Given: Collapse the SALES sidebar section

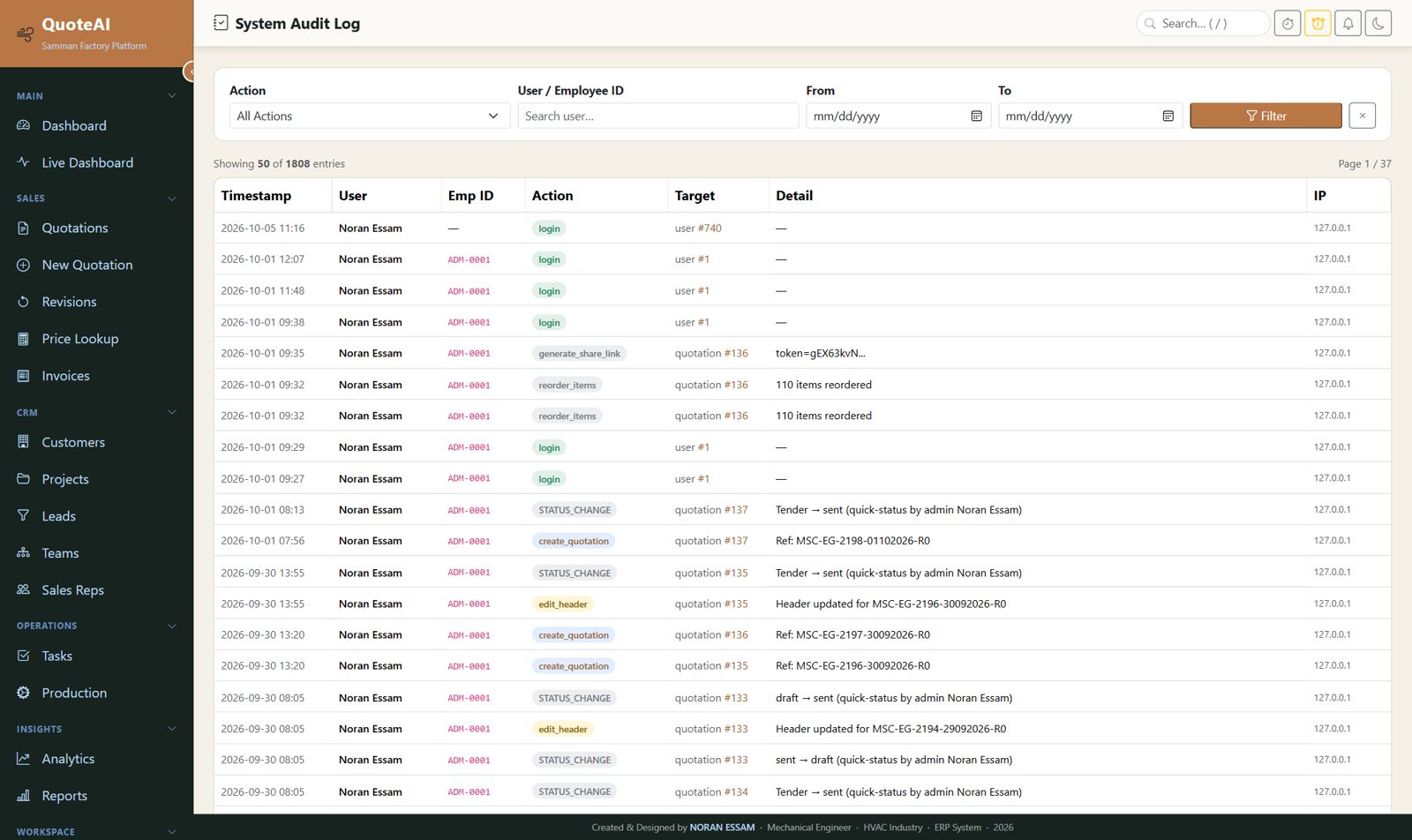Looking at the screenshot, I should click(172, 199).
